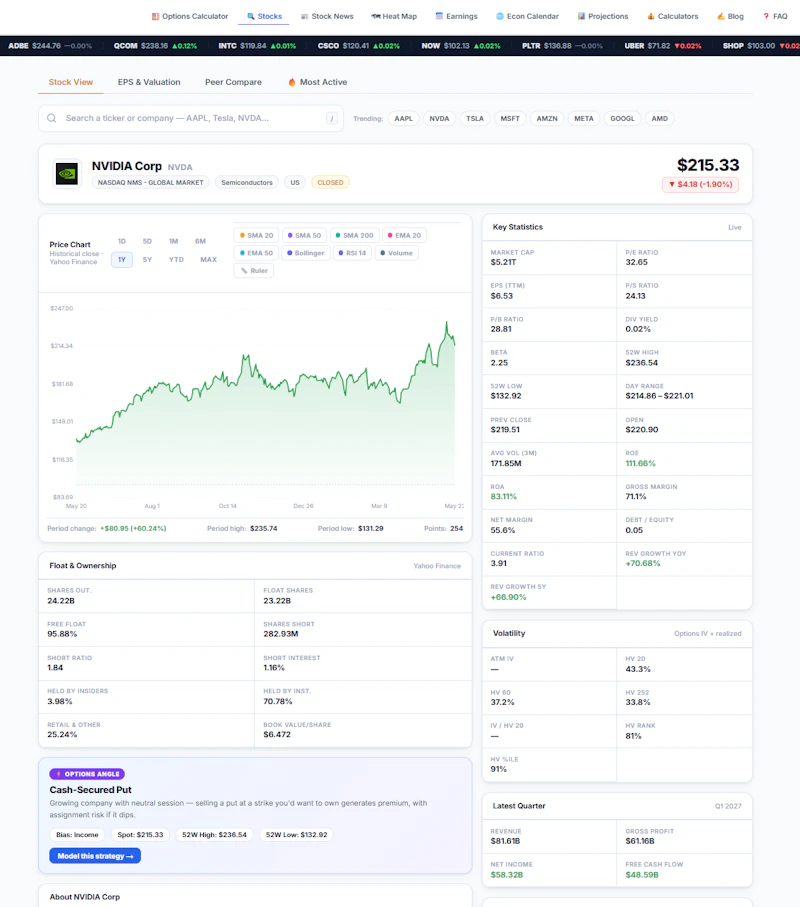Screen dimensions: 800x907
Task: Click the ROE value 111.66%
Action: coord(640,463)
